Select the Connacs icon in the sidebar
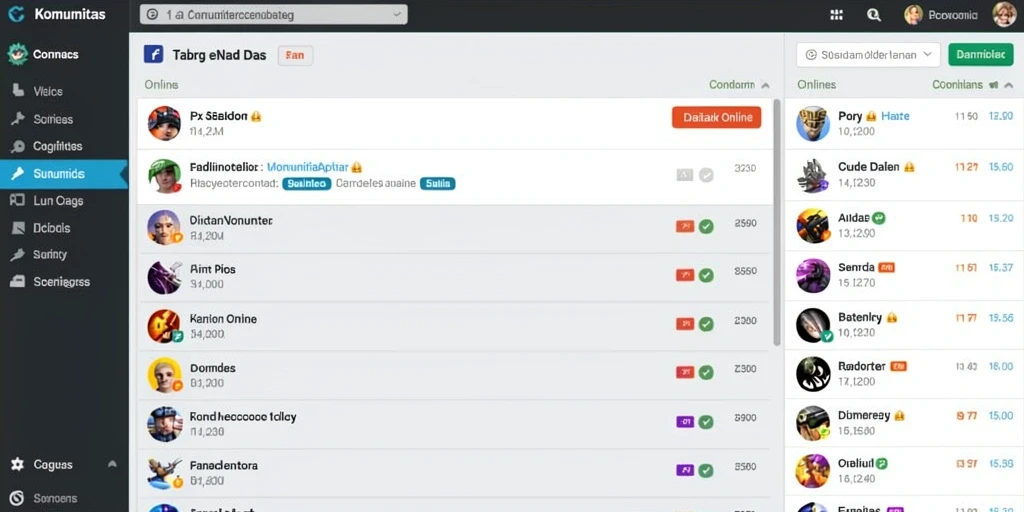This screenshot has height=512, width=1024. point(17,54)
